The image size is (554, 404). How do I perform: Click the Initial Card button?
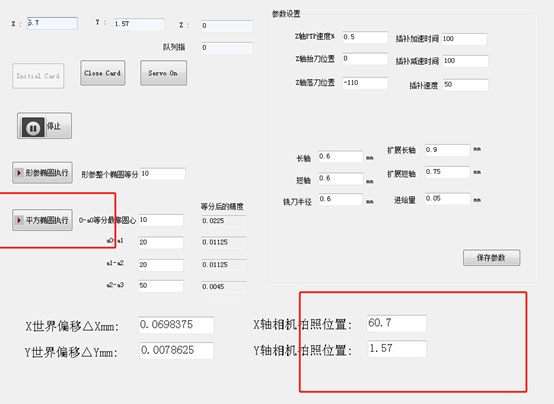38,76
